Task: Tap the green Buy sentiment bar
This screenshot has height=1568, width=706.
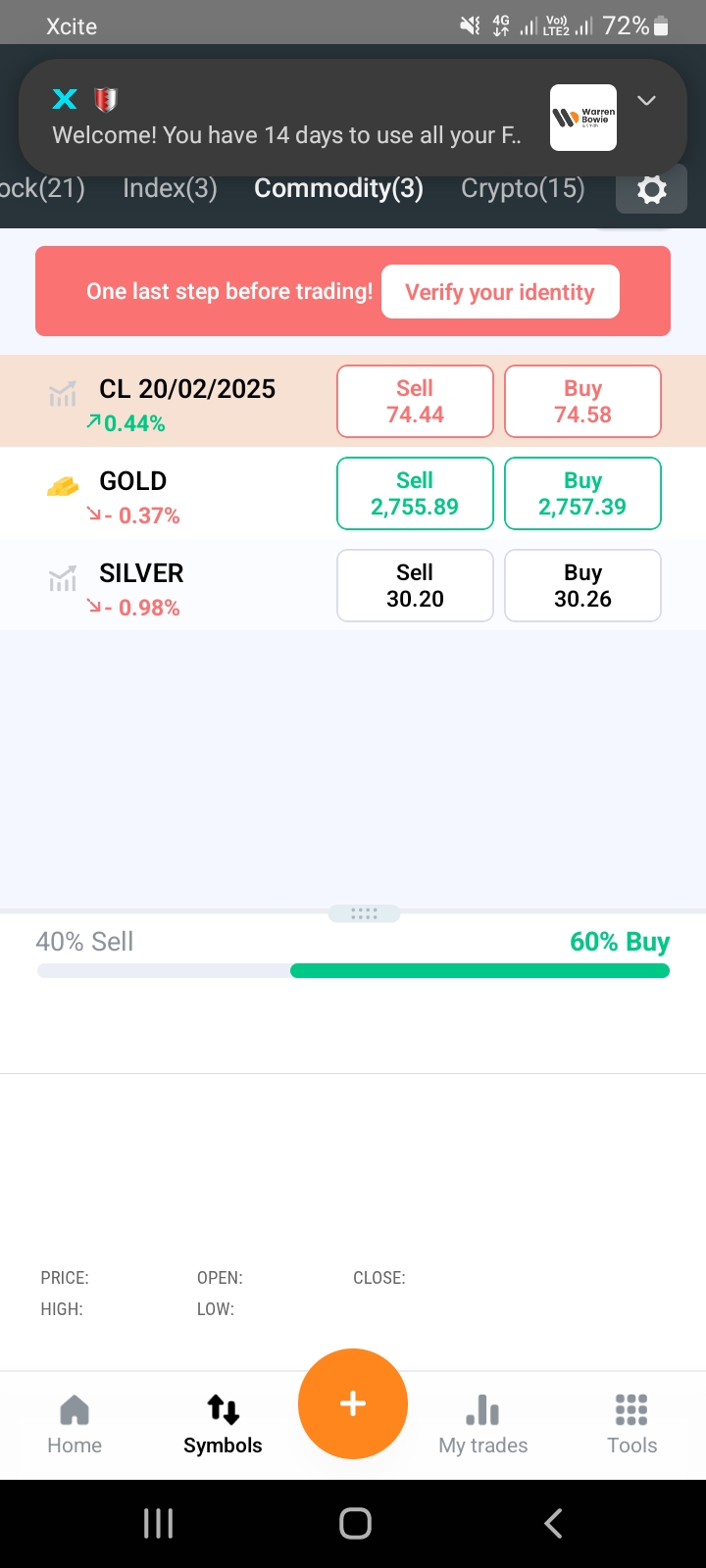Action: tap(479, 971)
